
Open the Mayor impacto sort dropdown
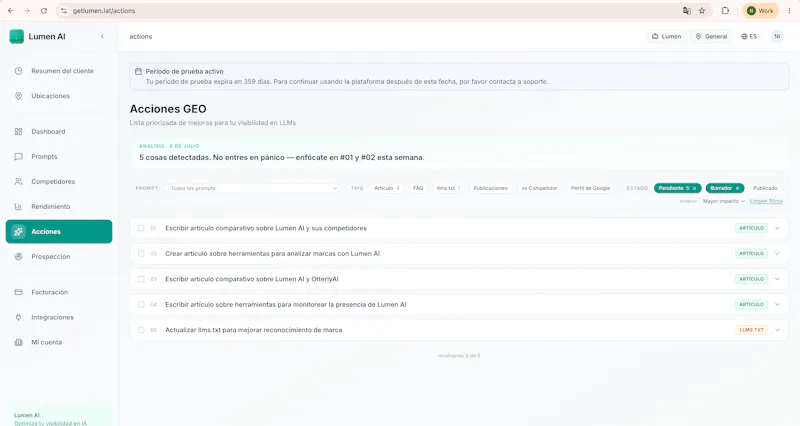(723, 201)
